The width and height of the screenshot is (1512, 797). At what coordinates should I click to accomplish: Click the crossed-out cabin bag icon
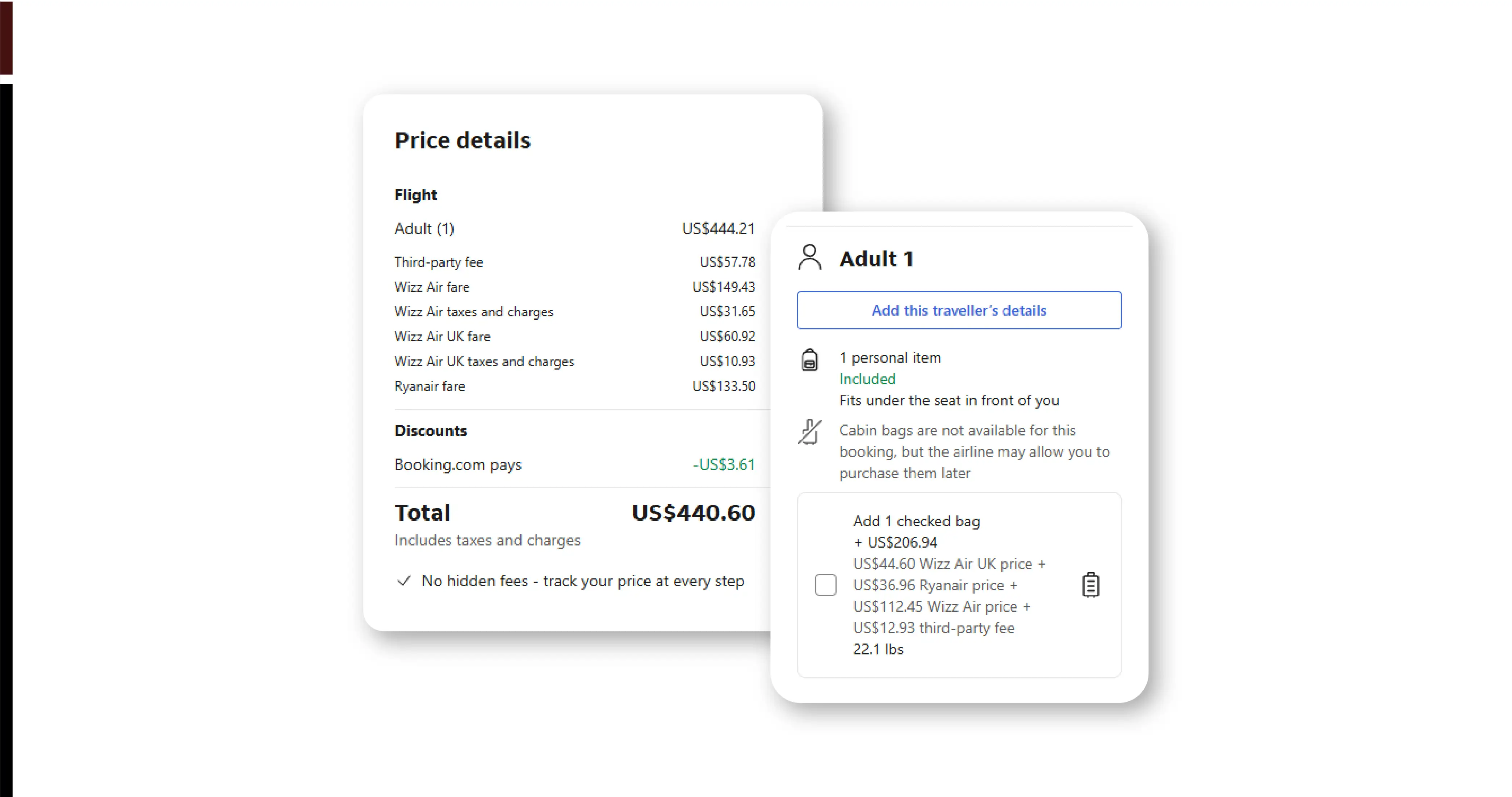point(809,432)
